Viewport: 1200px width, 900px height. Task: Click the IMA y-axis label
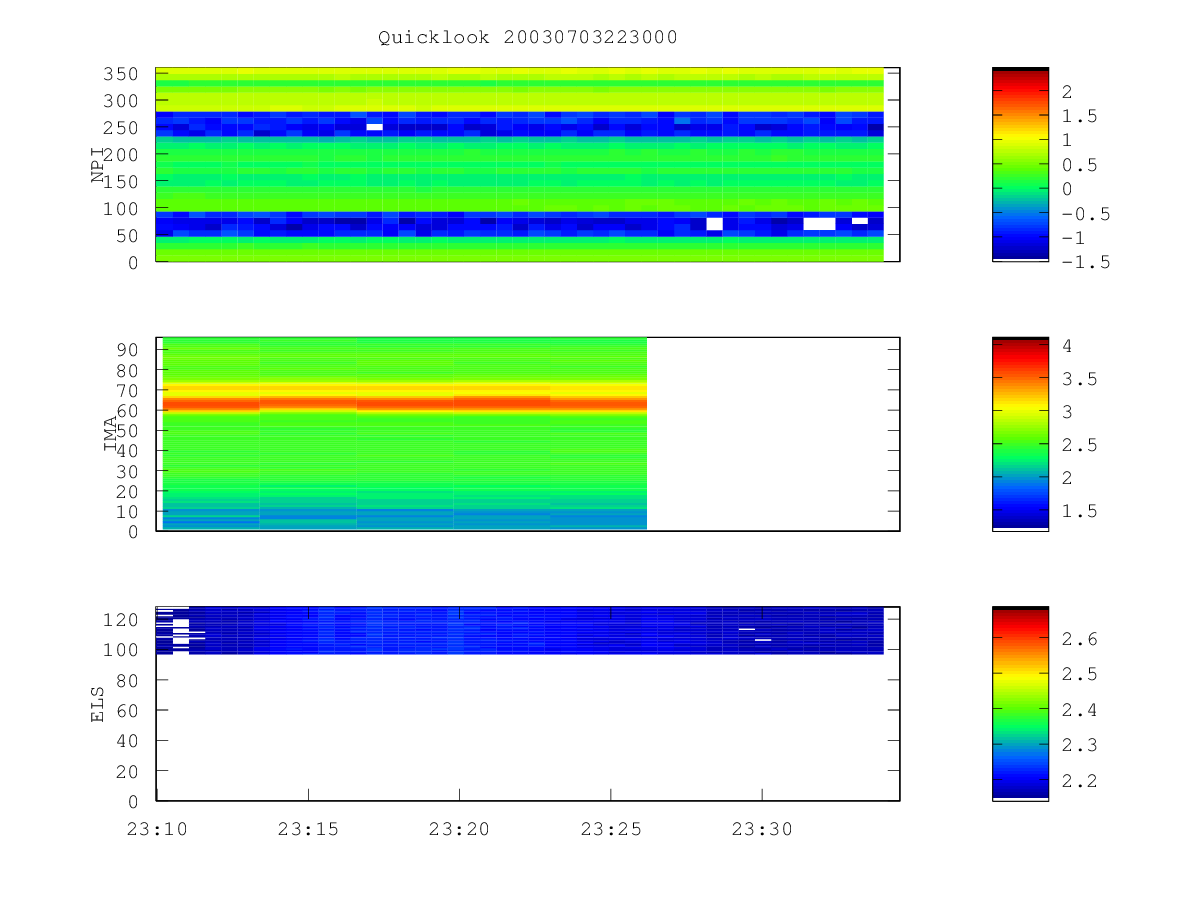click(x=111, y=436)
